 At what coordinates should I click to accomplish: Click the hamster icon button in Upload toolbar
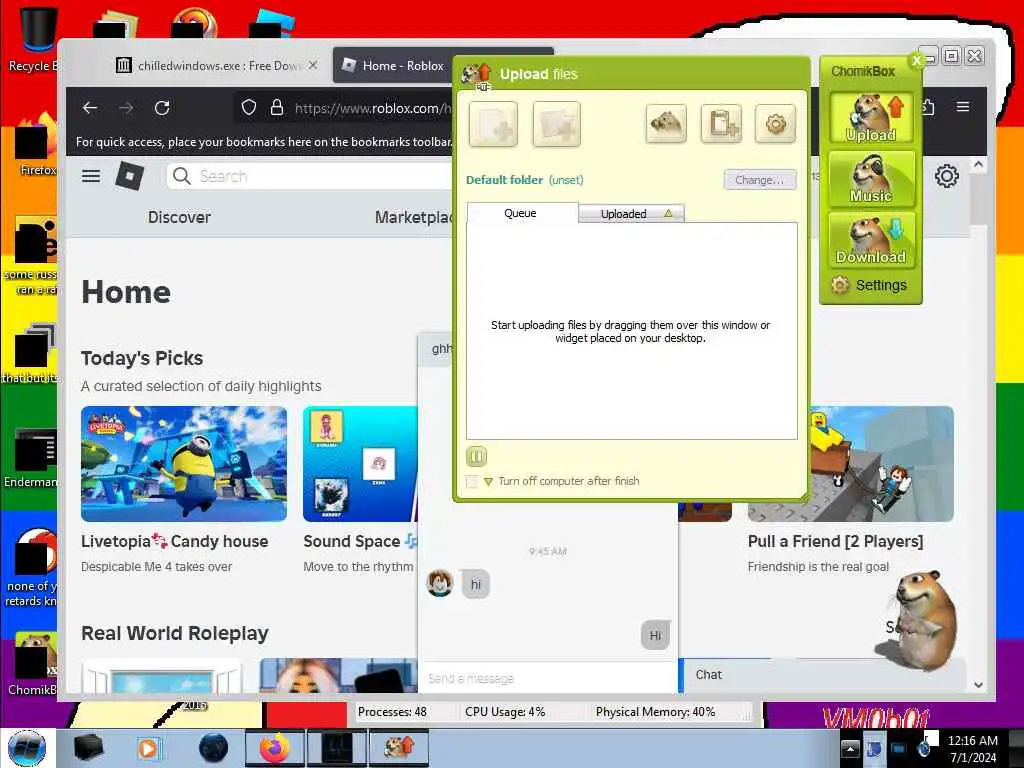tap(665, 123)
